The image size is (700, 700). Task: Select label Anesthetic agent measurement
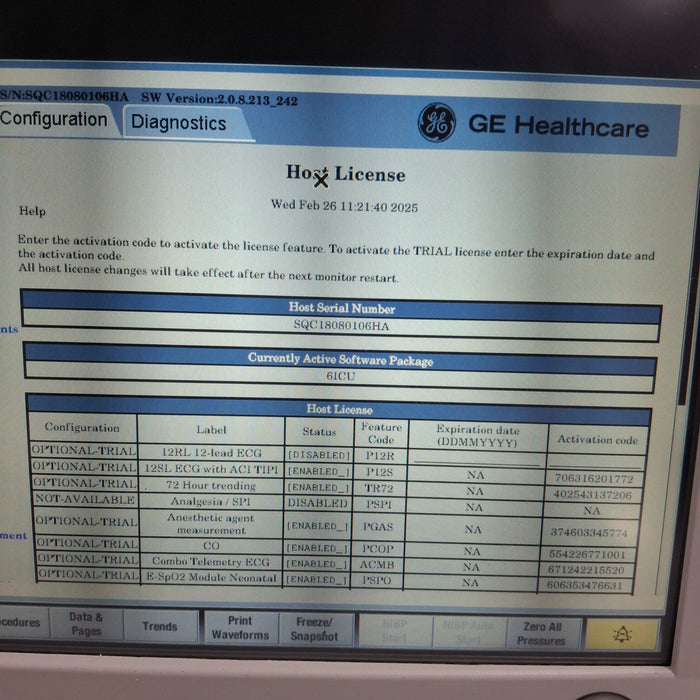(211, 524)
